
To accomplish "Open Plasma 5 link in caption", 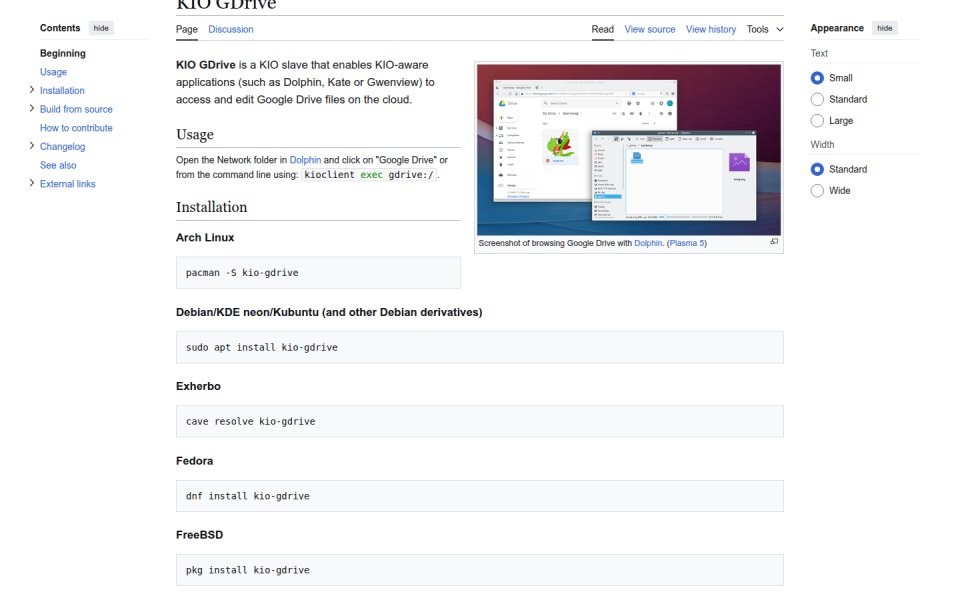I will pos(687,243).
